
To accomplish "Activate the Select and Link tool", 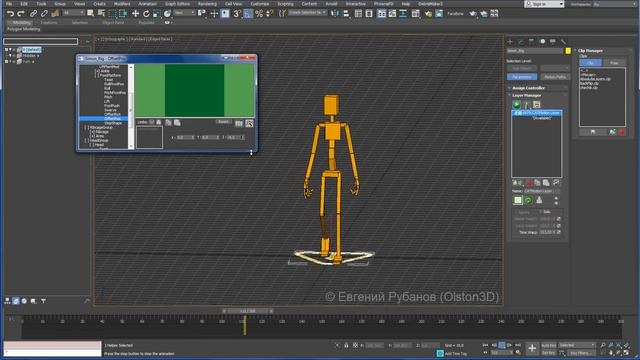I will tap(33, 14).
